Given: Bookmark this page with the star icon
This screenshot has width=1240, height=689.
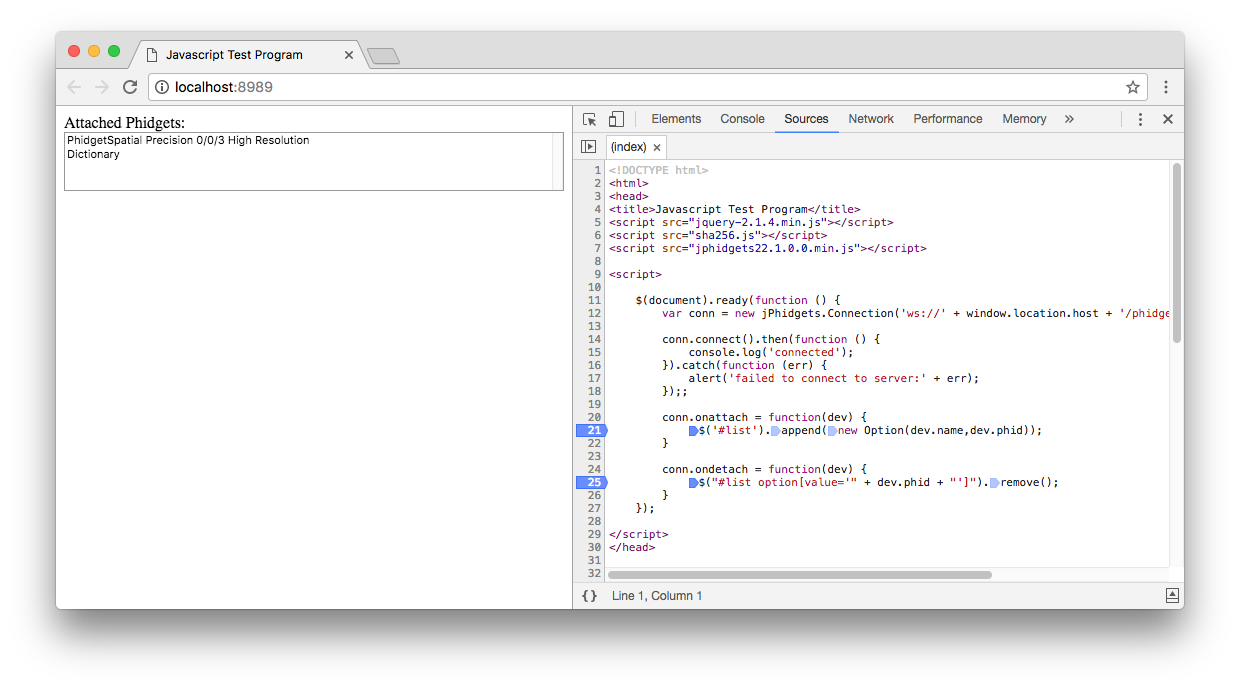Looking at the screenshot, I should point(1133,87).
